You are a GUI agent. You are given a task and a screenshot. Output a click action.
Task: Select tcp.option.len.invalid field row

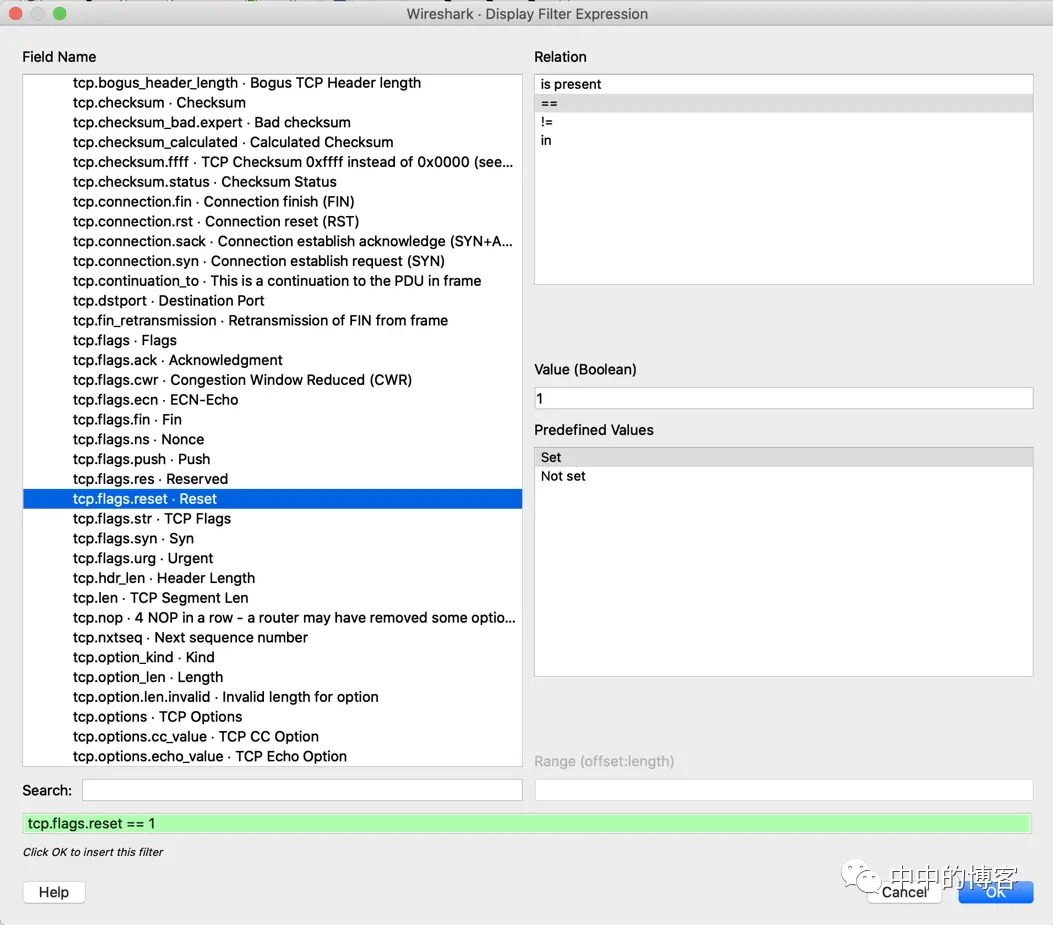pos(273,697)
